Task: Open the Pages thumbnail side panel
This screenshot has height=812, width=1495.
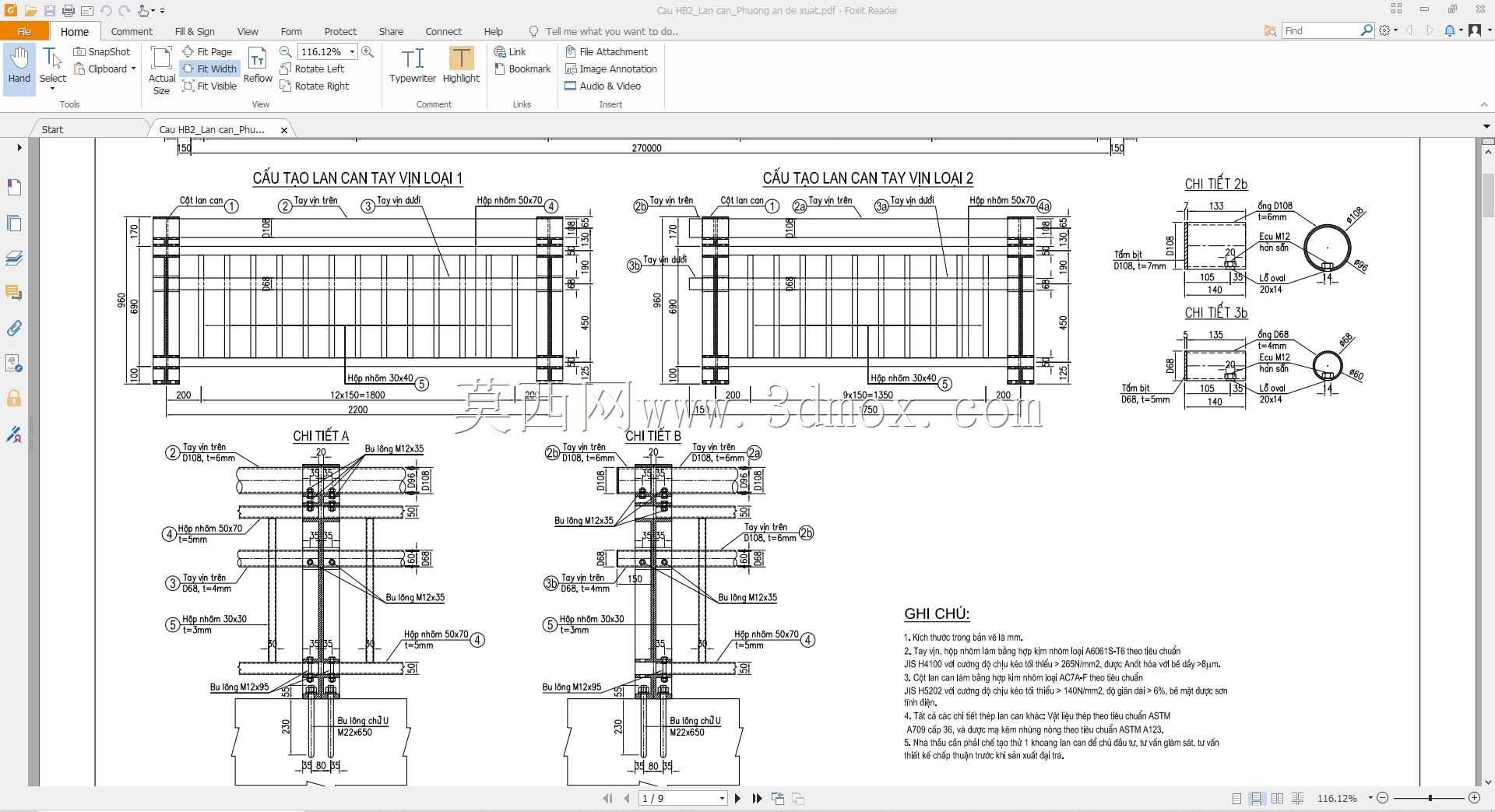Action: pyautogui.click(x=14, y=223)
